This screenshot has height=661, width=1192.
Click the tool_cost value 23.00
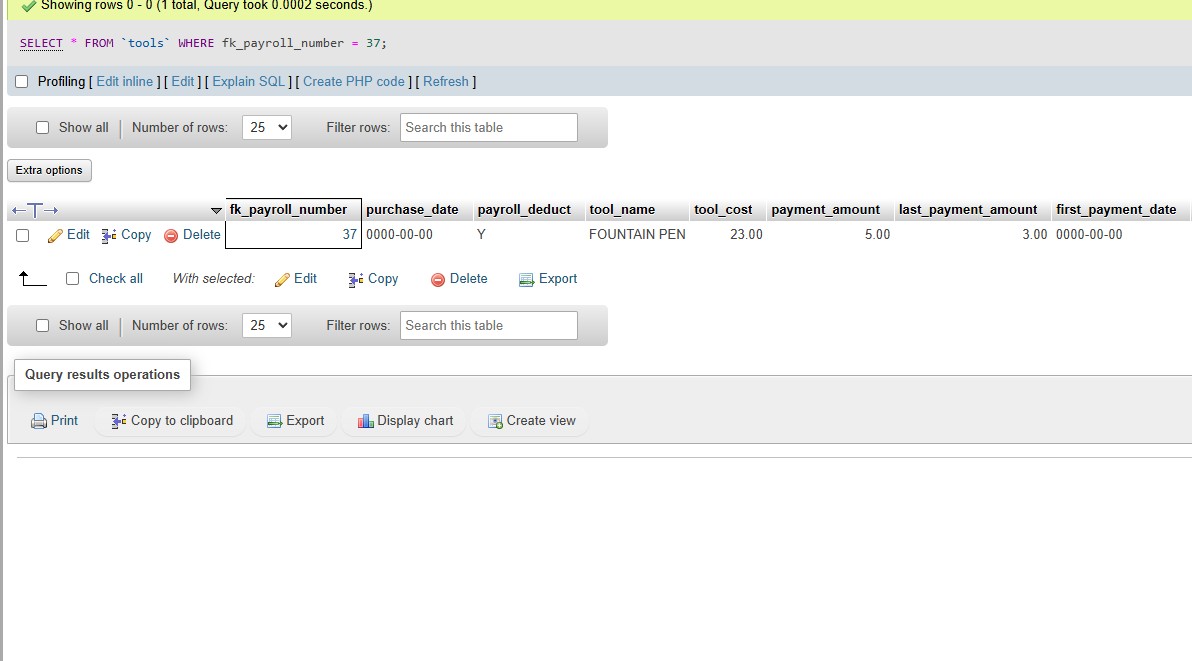(746, 235)
